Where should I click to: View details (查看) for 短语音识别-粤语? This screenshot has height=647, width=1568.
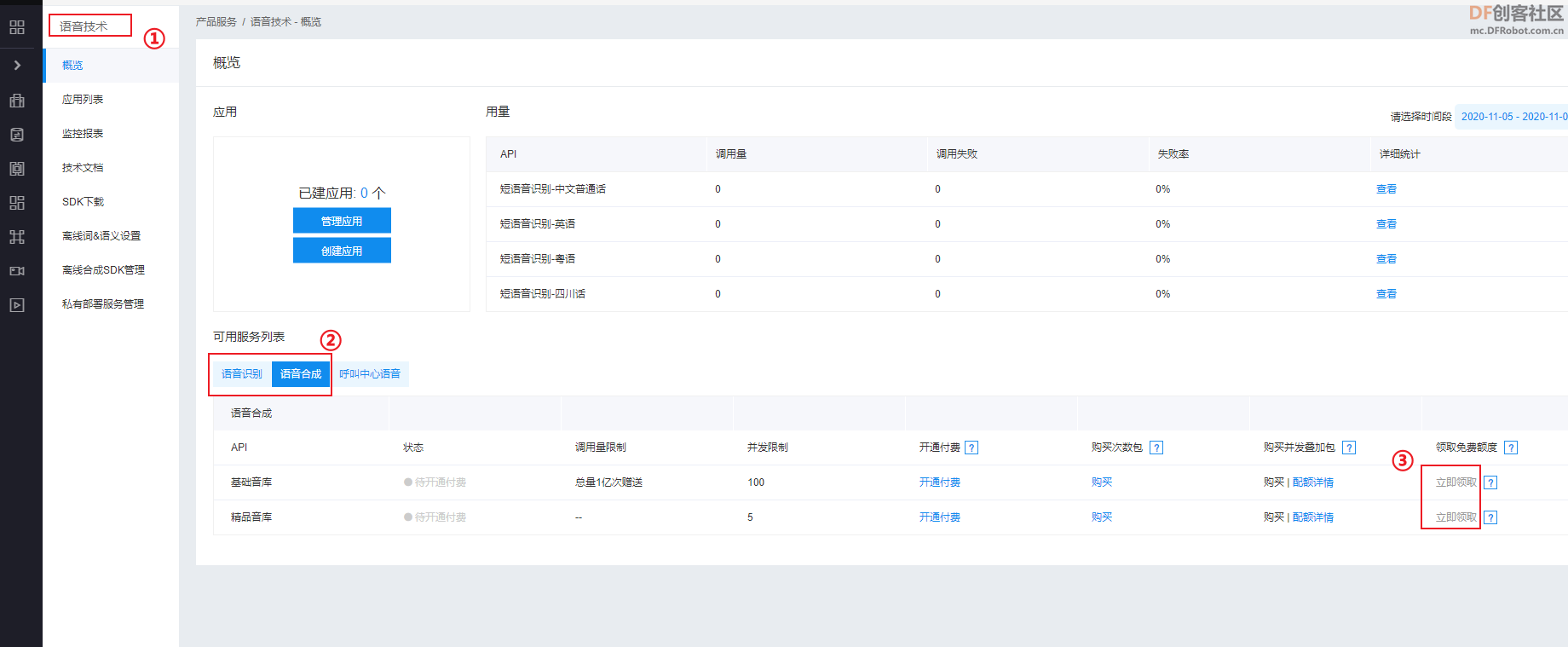pos(1386,259)
